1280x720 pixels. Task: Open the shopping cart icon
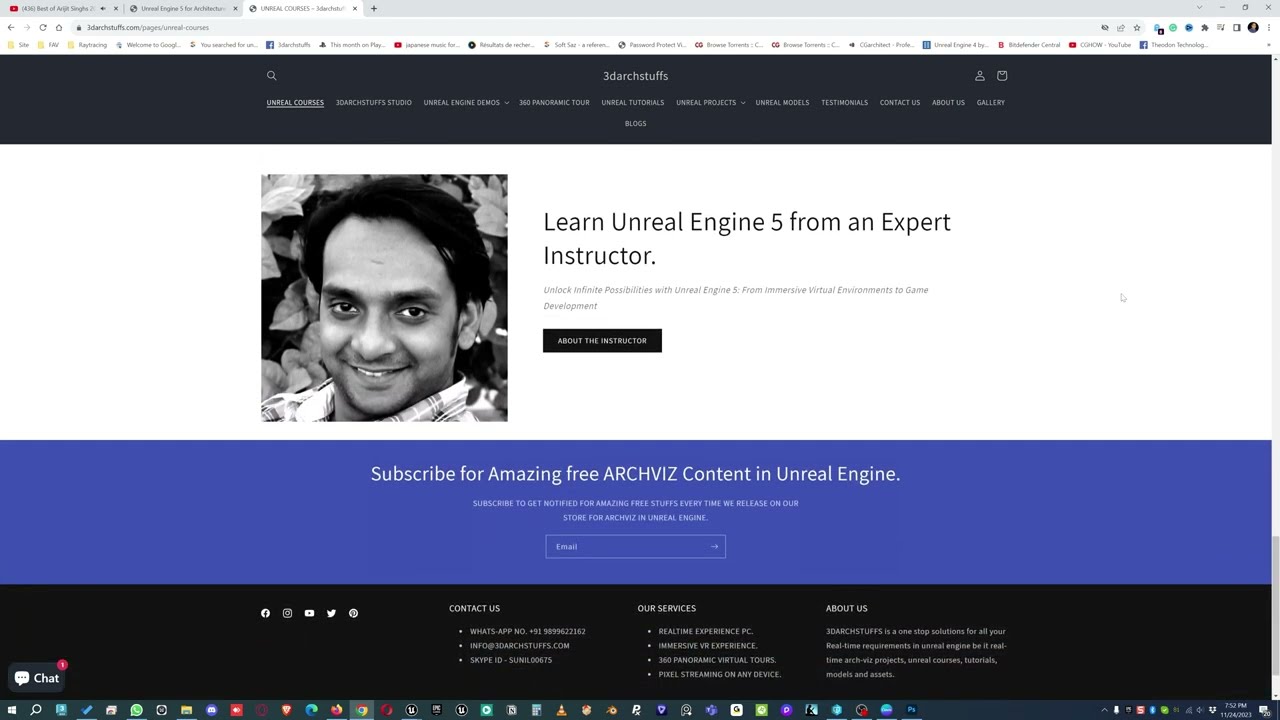pos(1002,76)
